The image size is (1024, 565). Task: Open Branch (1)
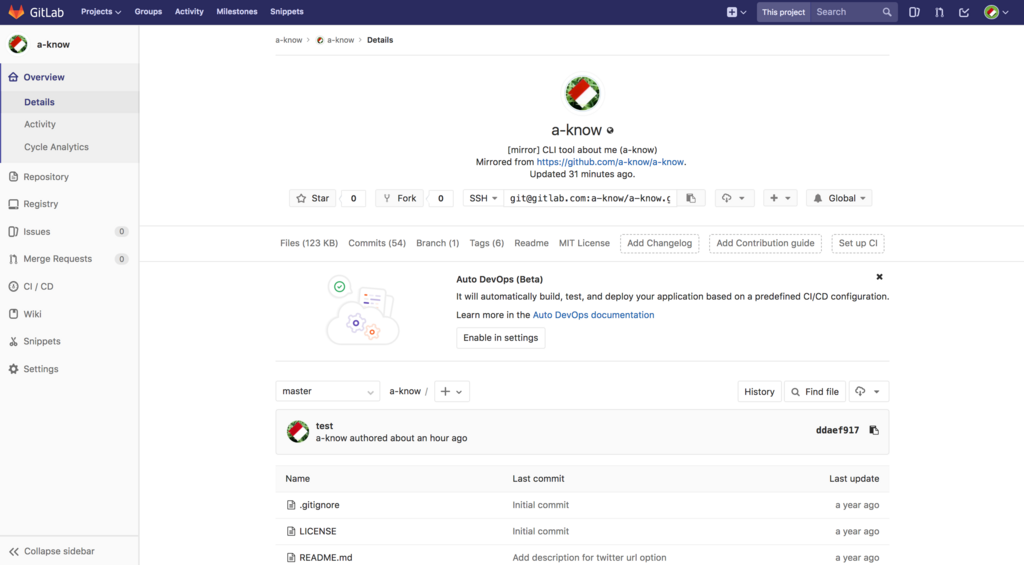pyautogui.click(x=438, y=243)
